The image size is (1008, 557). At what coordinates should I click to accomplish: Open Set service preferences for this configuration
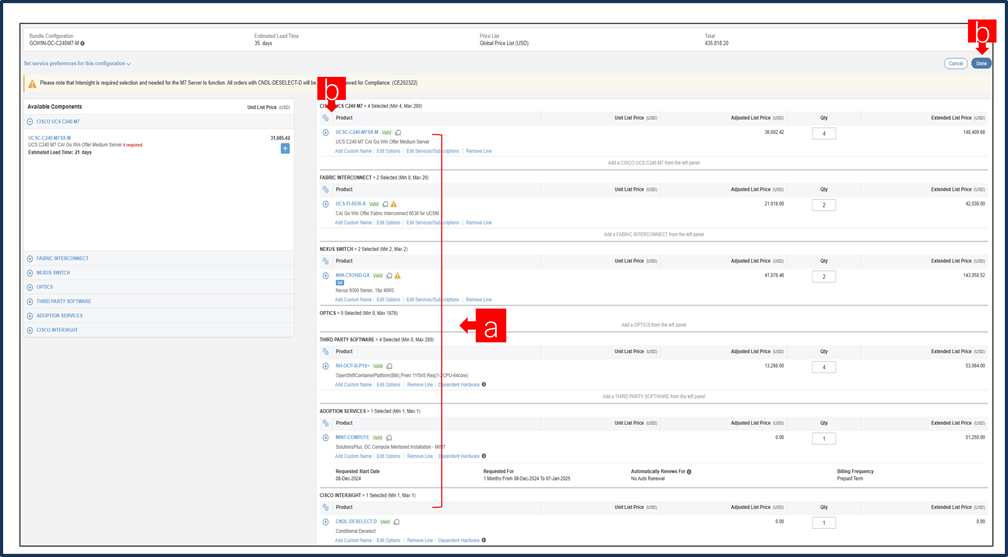pos(77,64)
